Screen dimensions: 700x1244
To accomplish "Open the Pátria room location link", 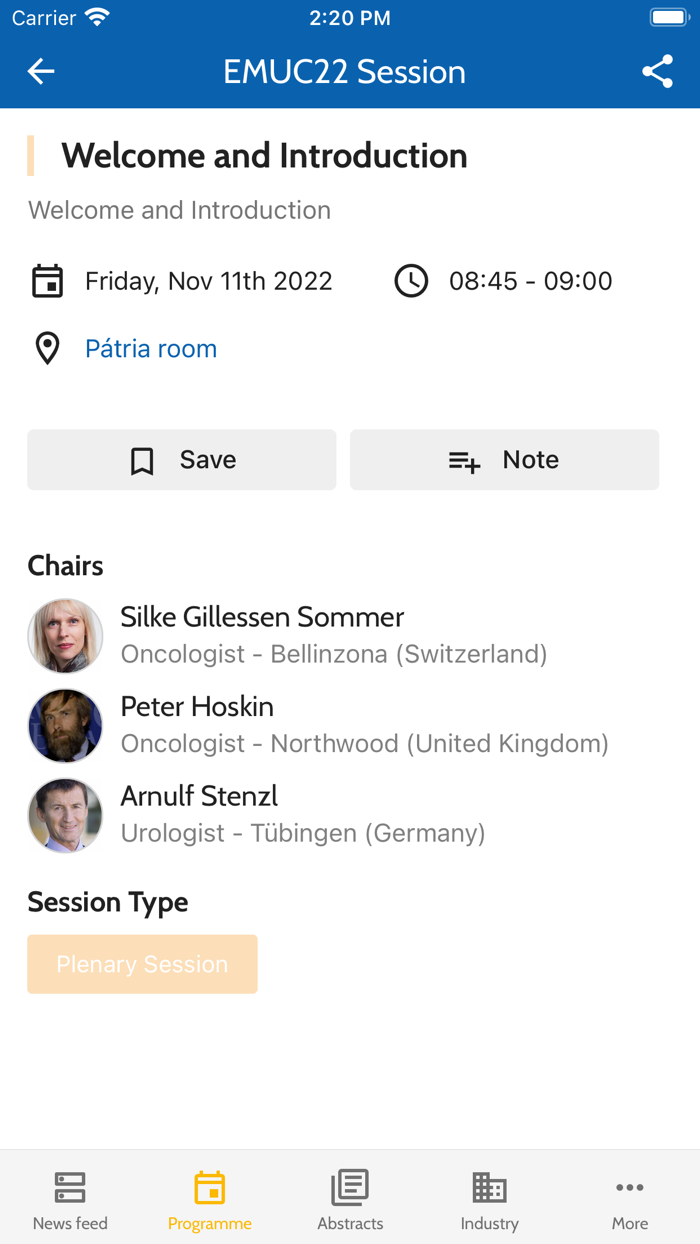I will pos(151,349).
